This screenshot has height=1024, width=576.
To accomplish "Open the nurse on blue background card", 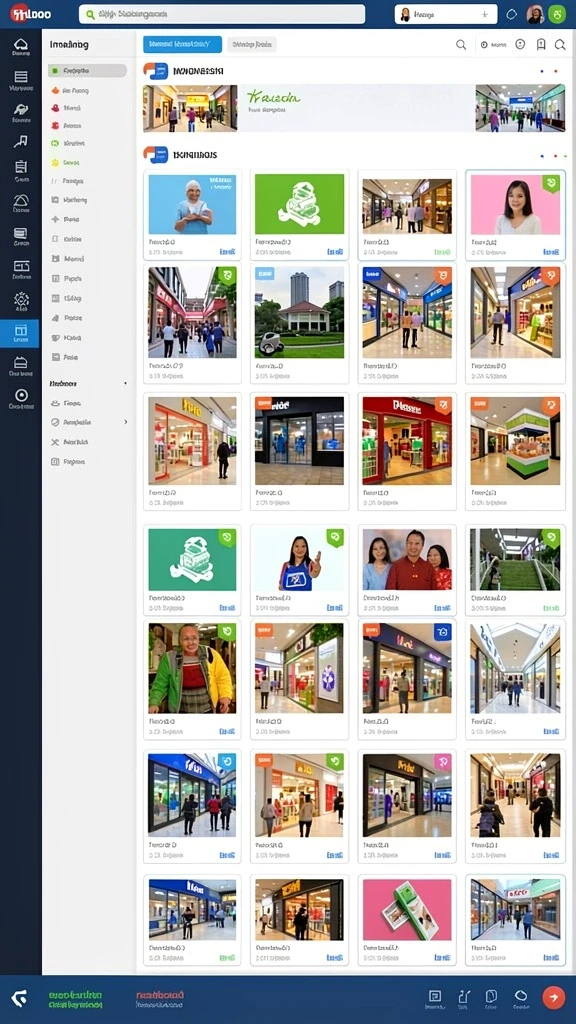I will tap(192, 215).
